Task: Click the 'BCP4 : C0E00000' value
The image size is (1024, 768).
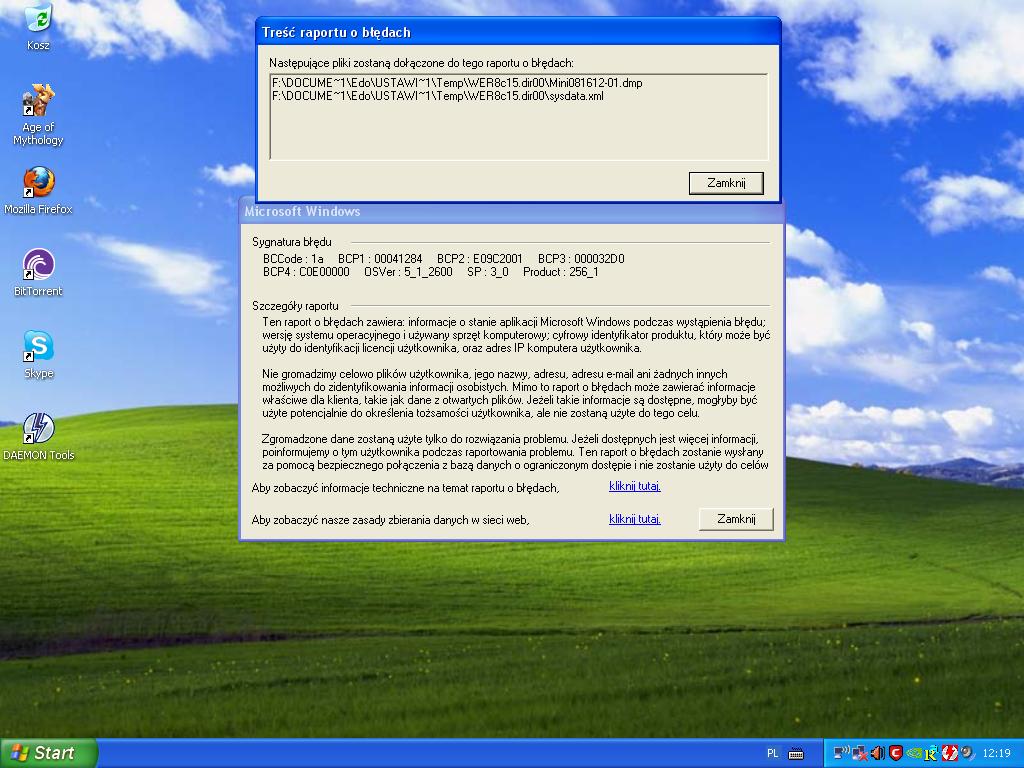Action: 306,272
